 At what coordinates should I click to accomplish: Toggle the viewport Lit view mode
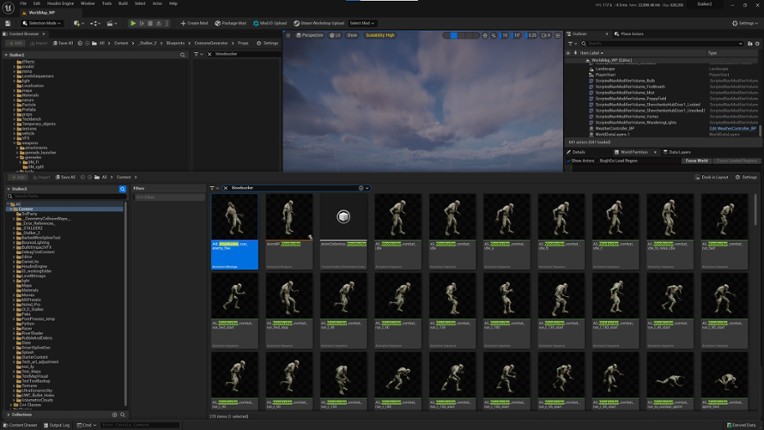coord(335,35)
